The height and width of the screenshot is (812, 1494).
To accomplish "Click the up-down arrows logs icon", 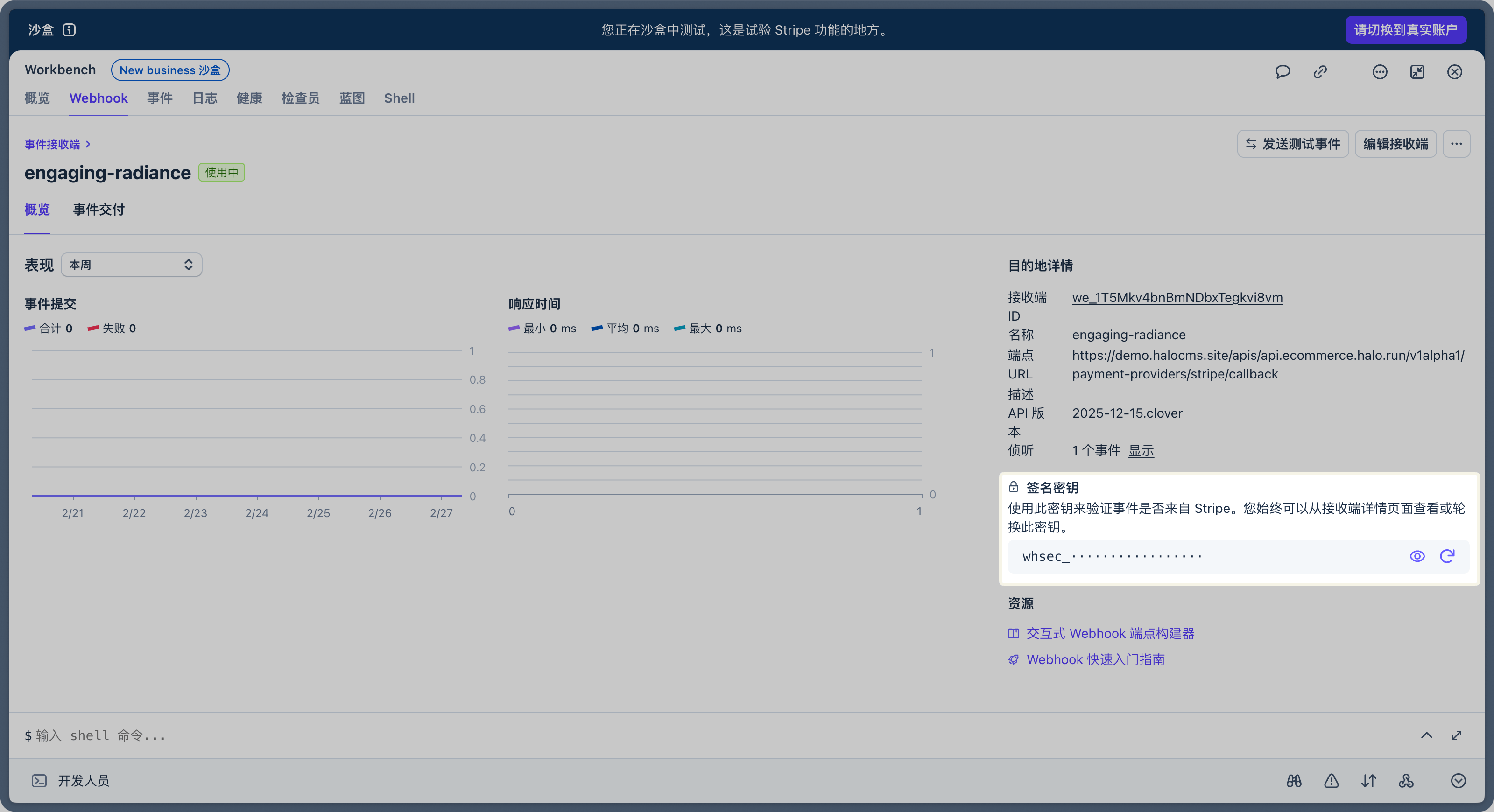I will [x=1369, y=781].
